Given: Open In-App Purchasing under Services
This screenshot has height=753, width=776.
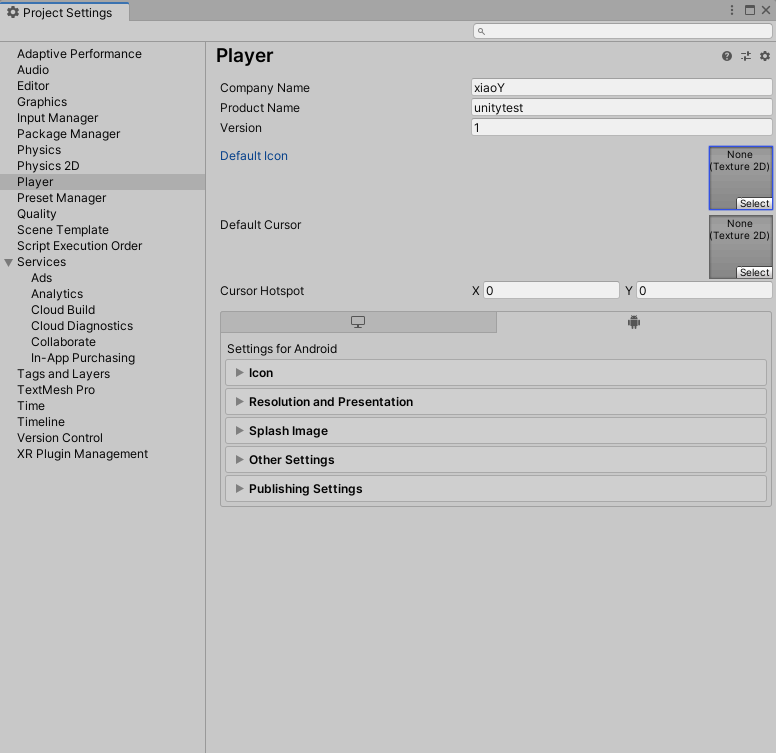Looking at the screenshot, I should [x=83, y=358].
